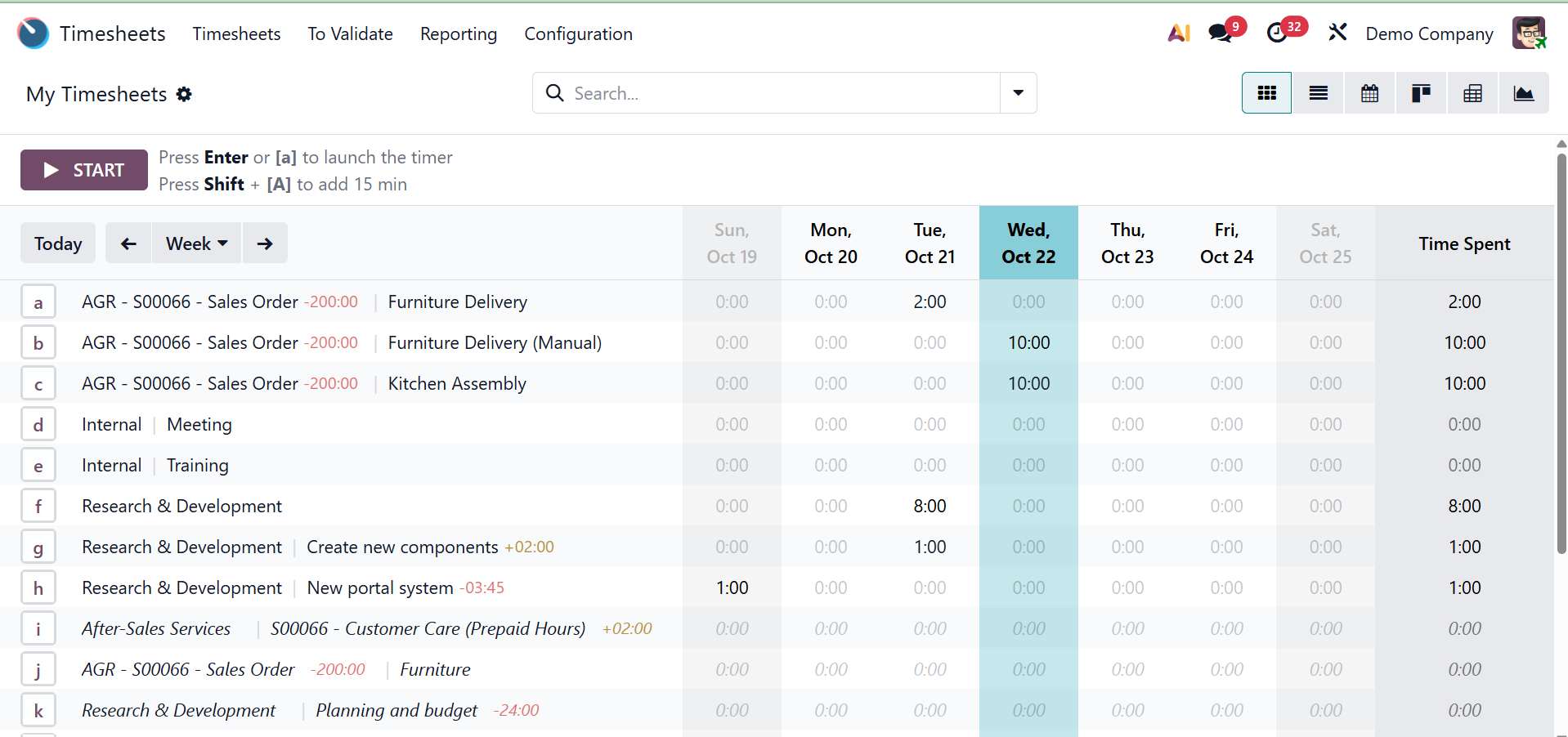The width and height of the screenshot is (1568, 737).
Task: Open the To Validate menu
Action: click(350, 34)
